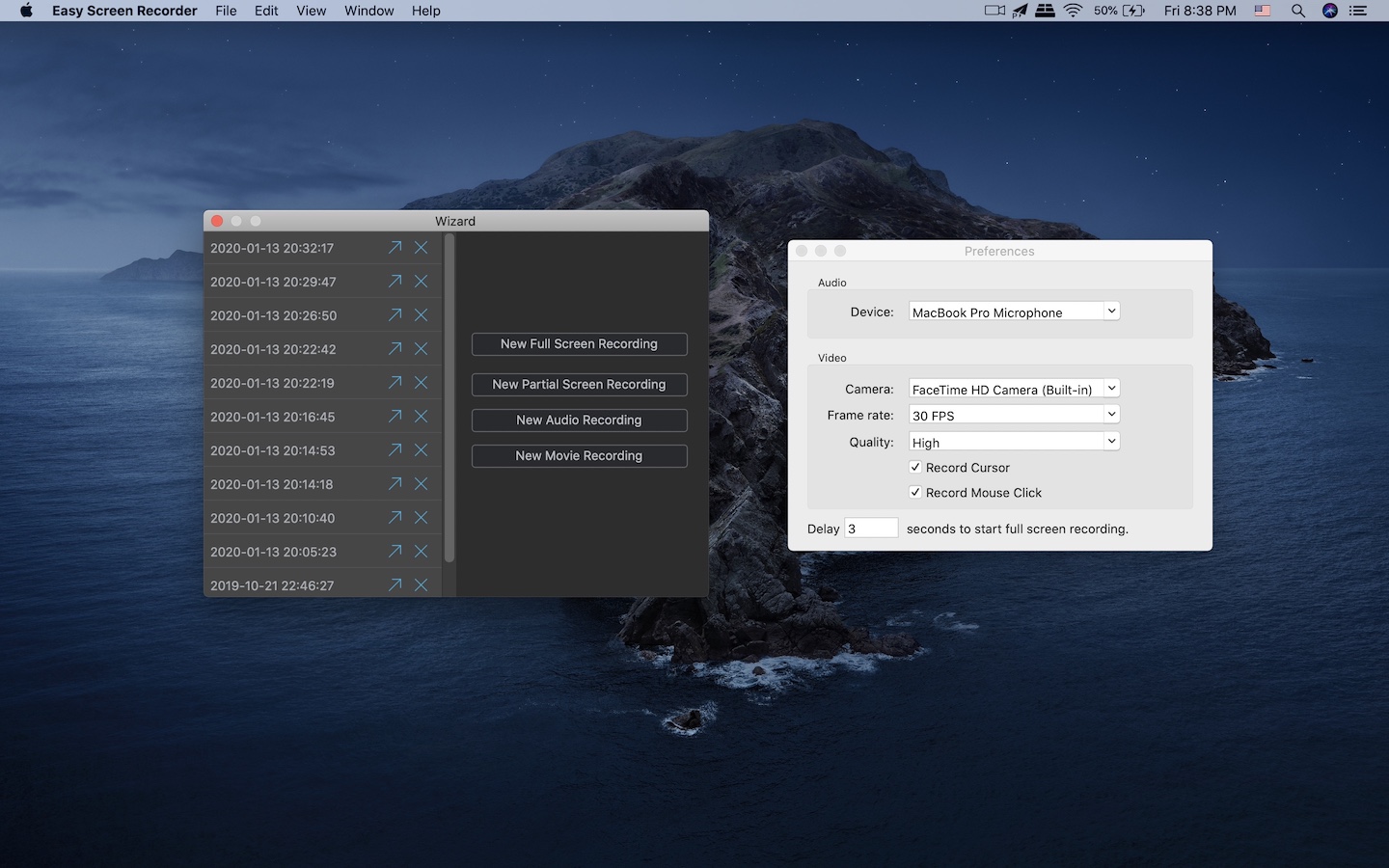Delete the 2020-01-13 20:26:50 recording

[x=422, y=315]
